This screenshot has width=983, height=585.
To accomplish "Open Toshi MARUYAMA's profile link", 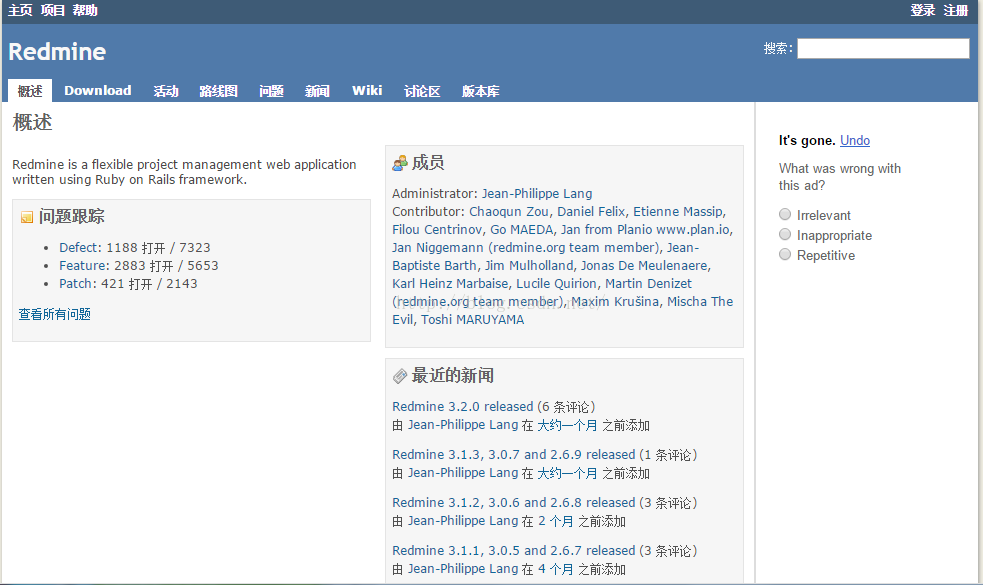I will (x=473, y=320).
